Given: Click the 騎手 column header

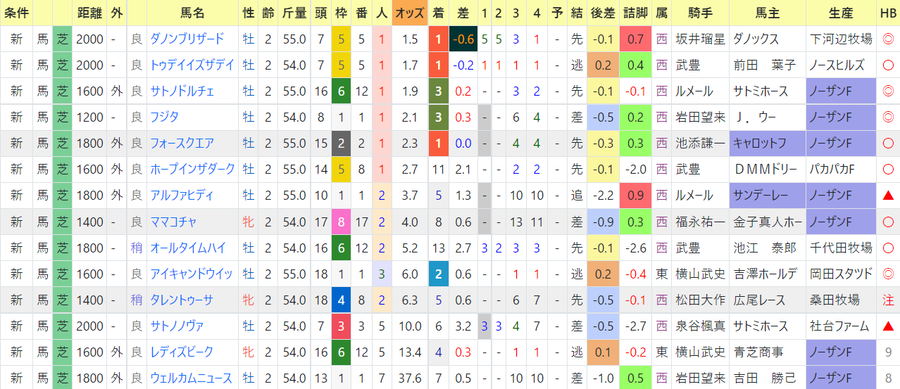Looking at the screenshot, I should tap(700, 13).
